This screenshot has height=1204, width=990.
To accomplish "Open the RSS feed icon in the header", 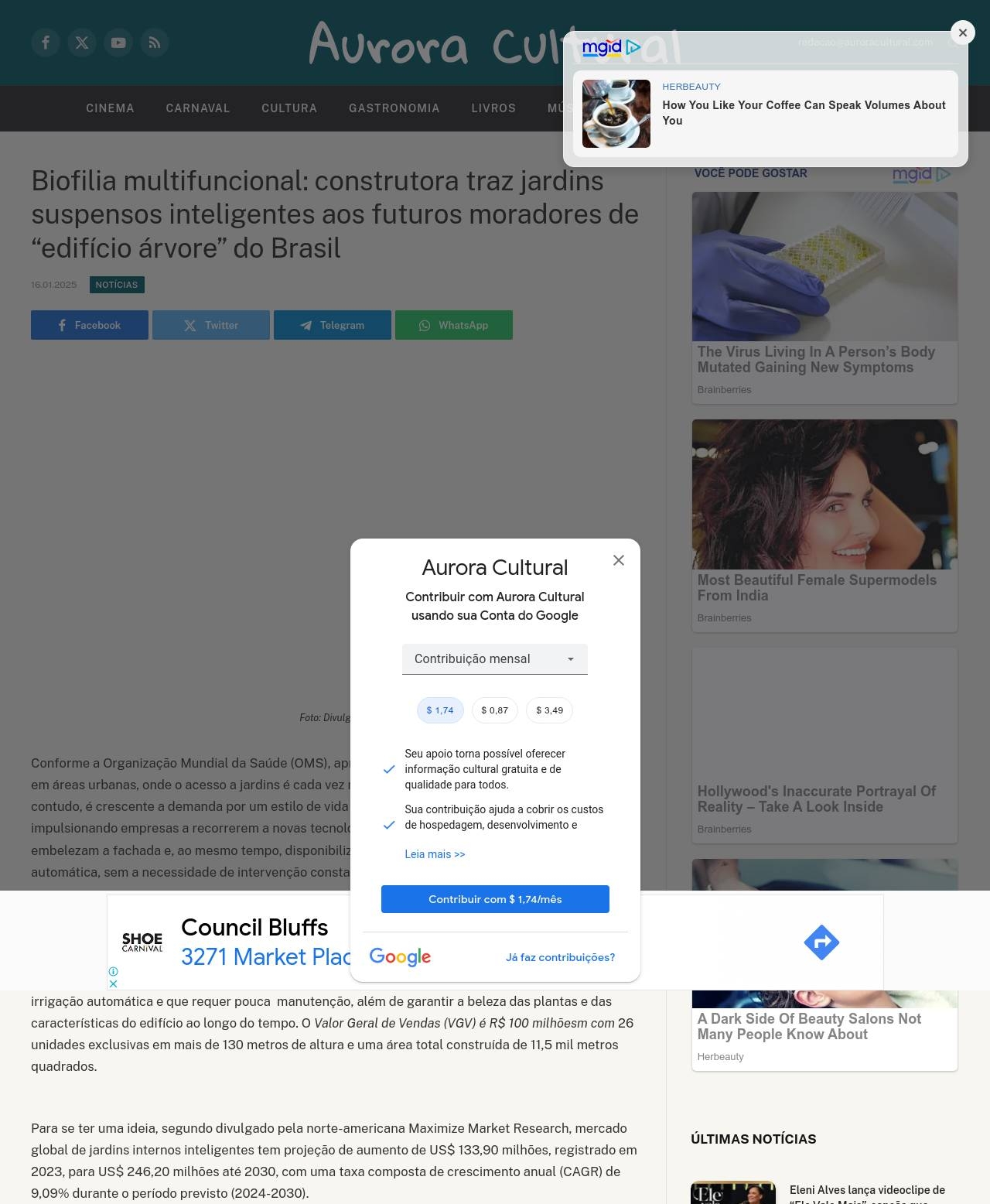I will [x=155, y=43].
